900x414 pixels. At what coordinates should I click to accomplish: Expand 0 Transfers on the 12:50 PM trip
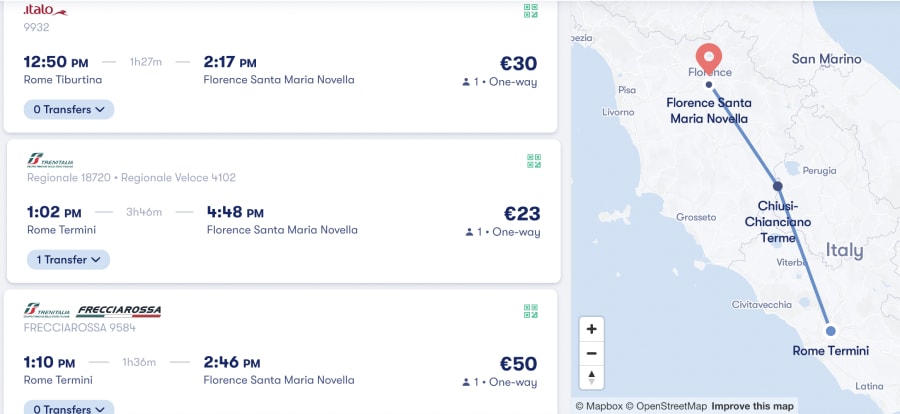point(69,109)
